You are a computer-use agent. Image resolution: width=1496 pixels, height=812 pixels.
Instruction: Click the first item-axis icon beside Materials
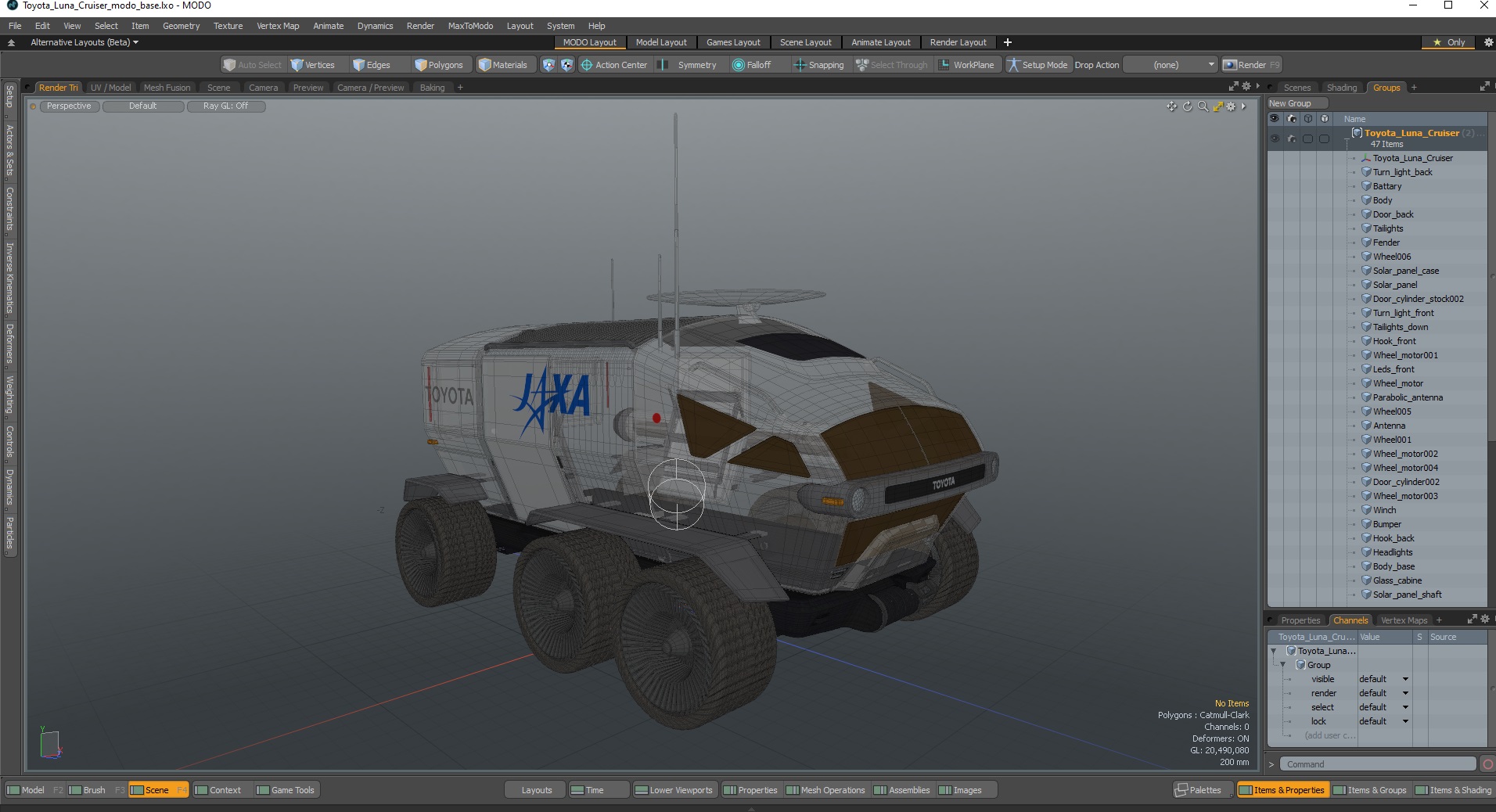click(x=548, y=65)
